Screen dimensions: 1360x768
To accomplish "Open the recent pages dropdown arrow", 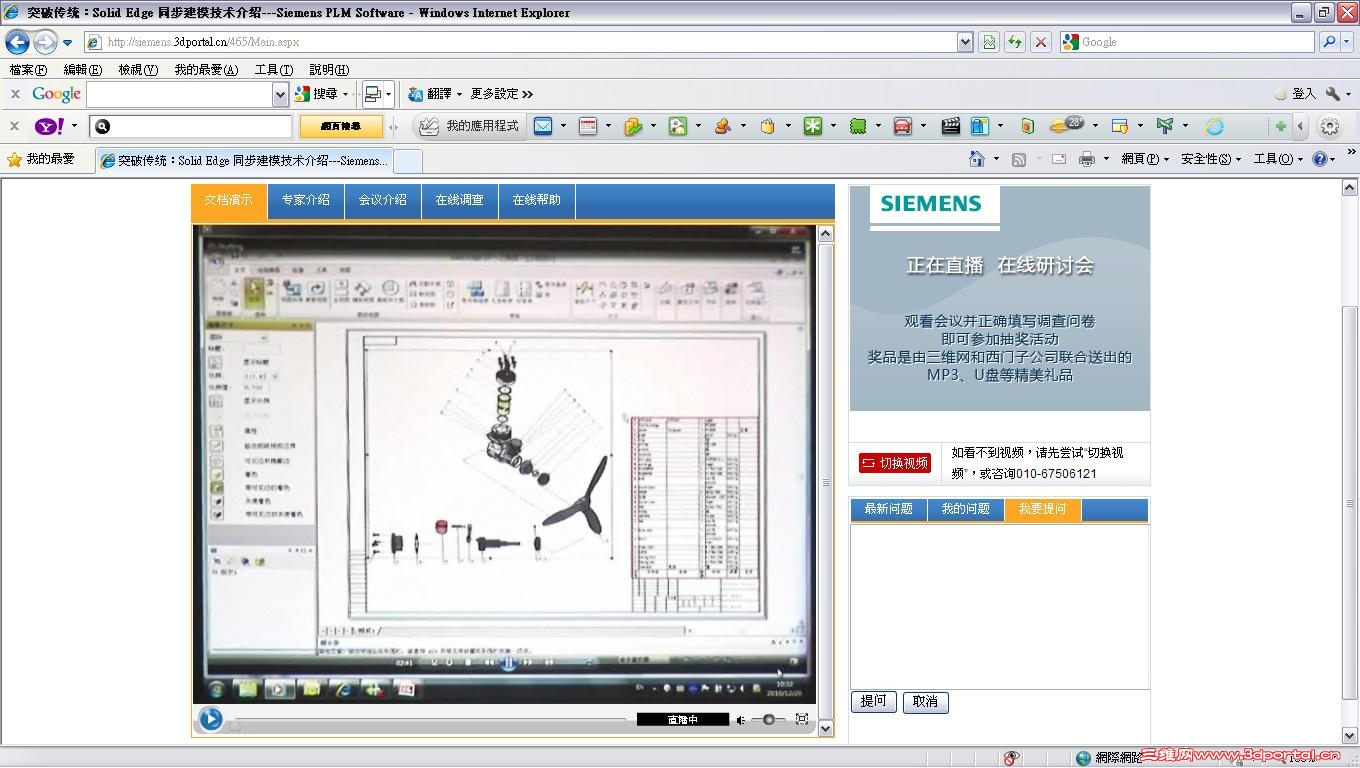I will [x=67, y=43].
